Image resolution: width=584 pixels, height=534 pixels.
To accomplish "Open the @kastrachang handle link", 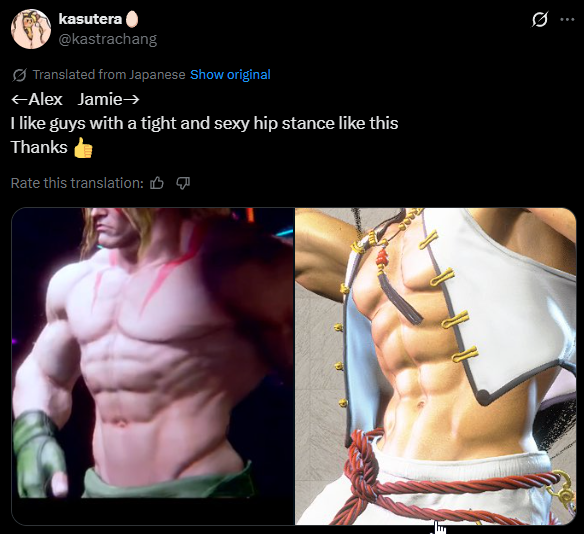I will click(108, 39).
